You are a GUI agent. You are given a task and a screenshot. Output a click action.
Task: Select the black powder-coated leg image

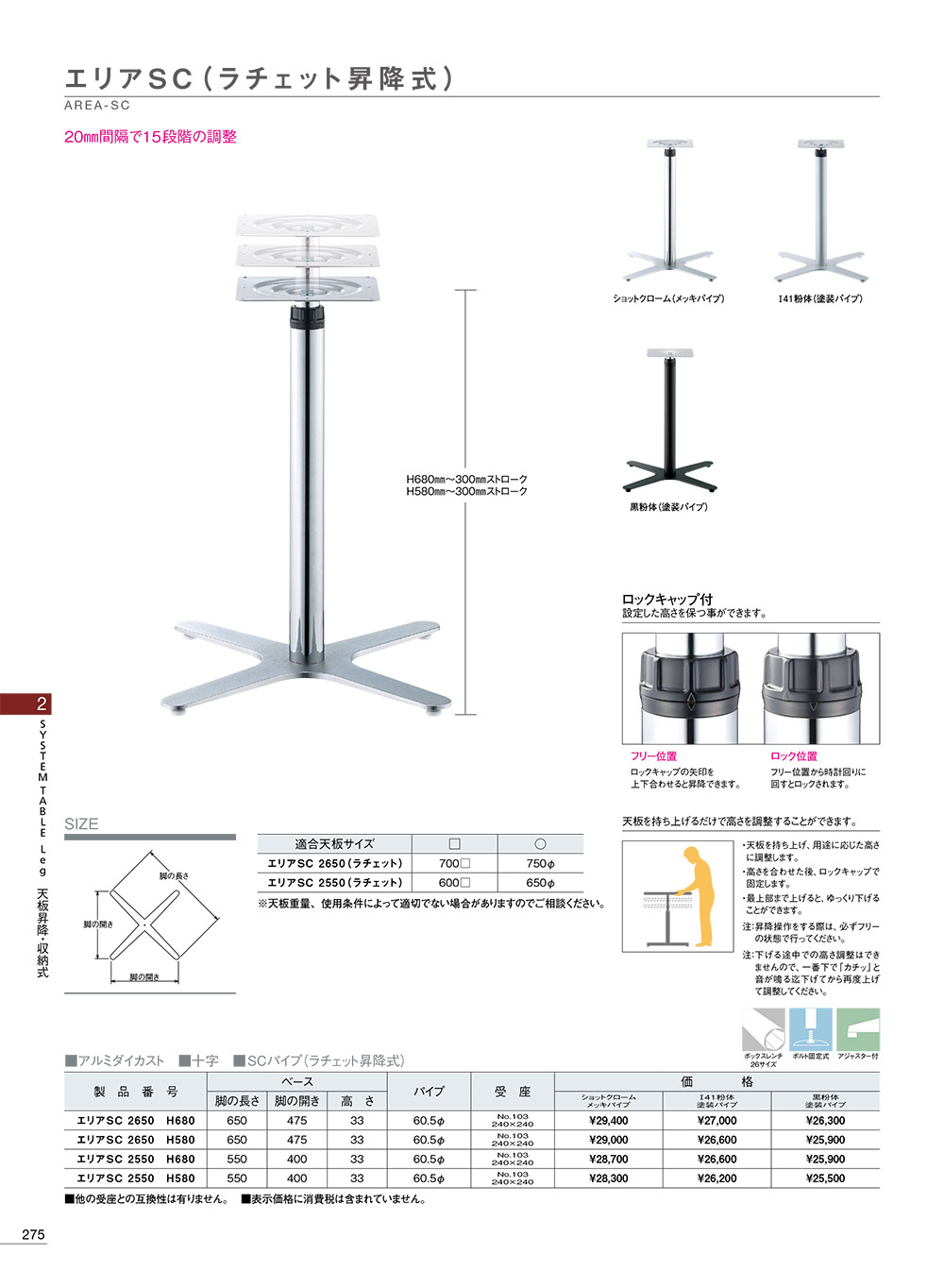tap(669, 421)
